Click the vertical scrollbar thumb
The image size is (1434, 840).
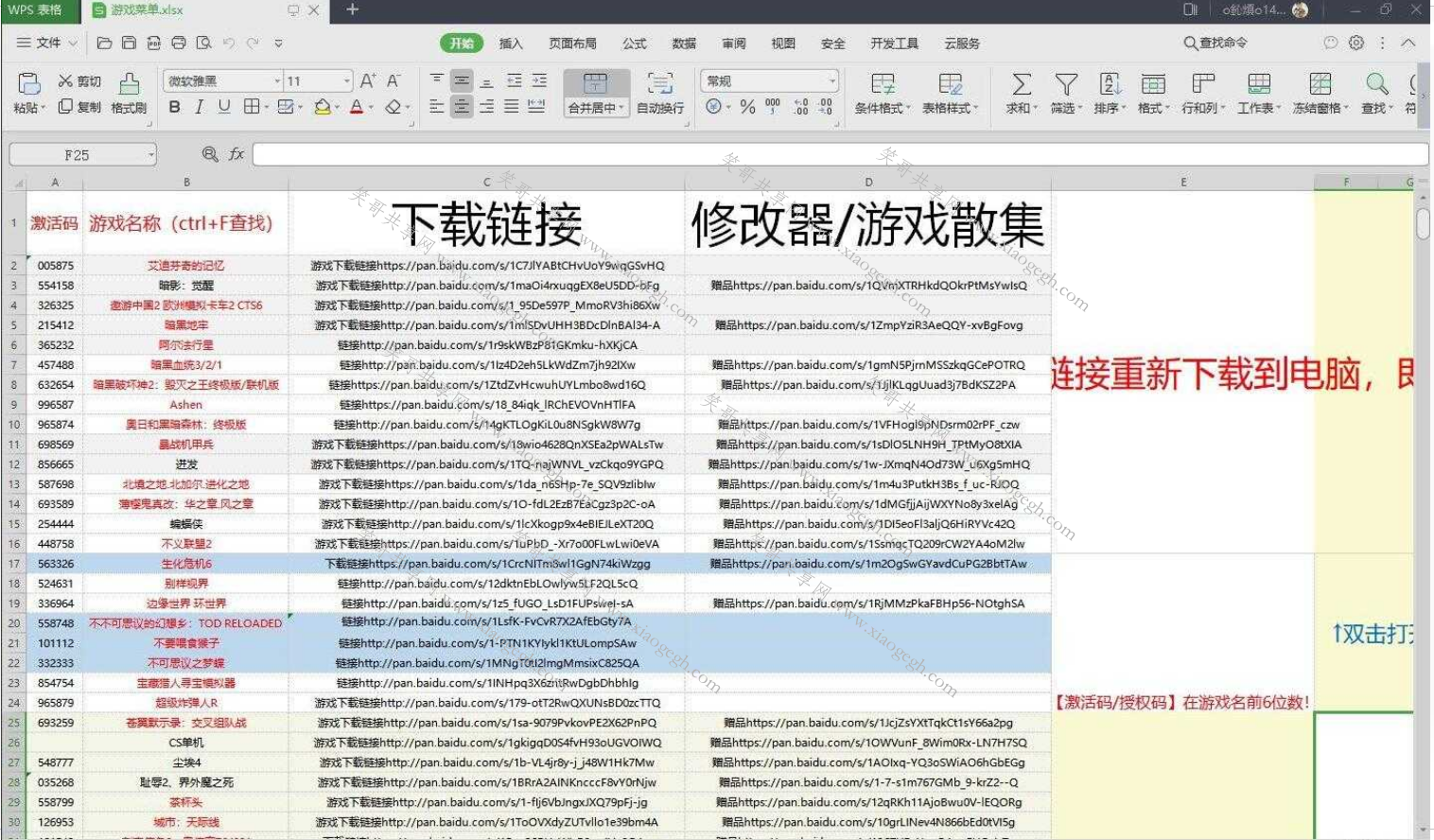(x=1423, y=224)
